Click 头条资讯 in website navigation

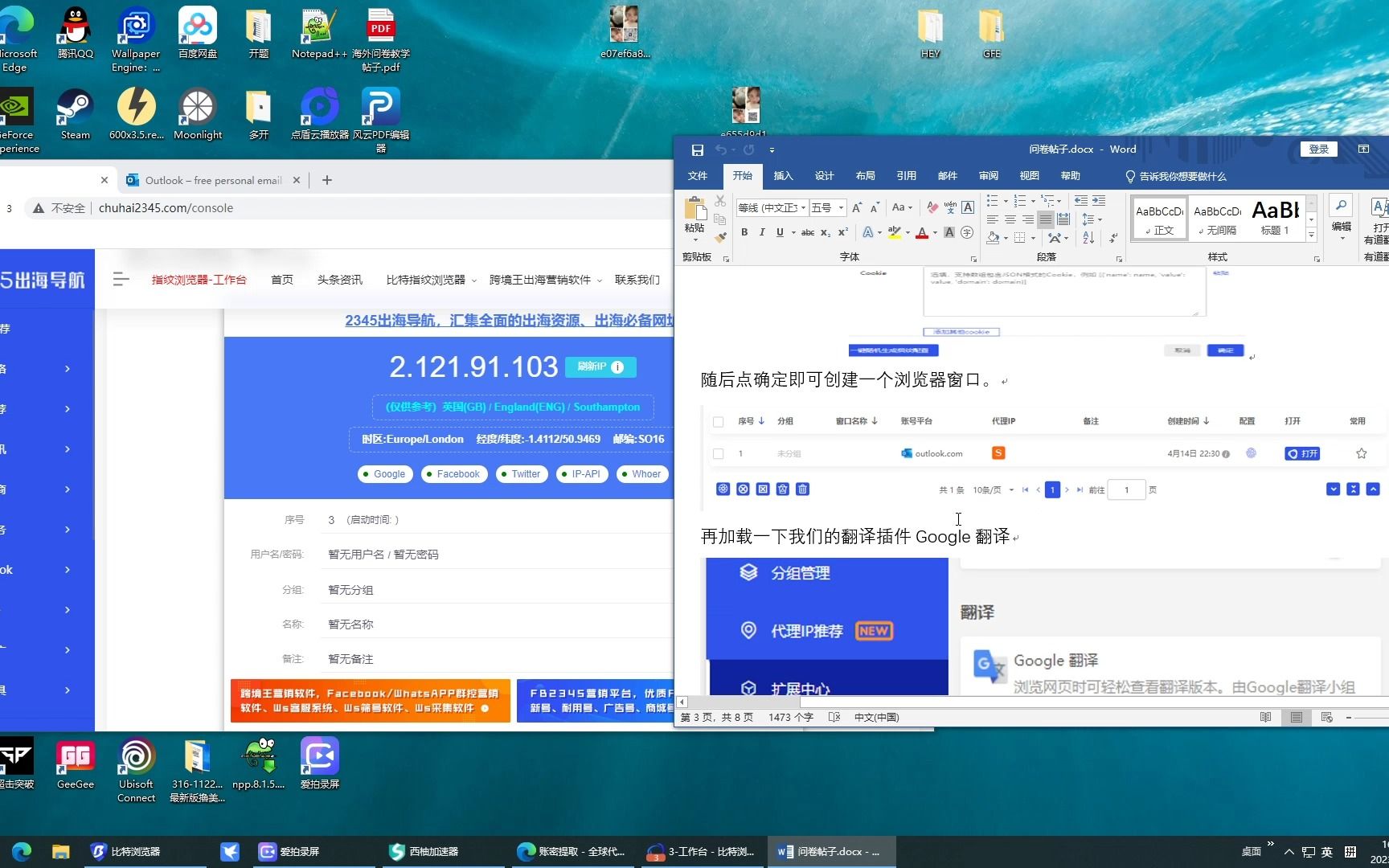(x=339, y=280)
